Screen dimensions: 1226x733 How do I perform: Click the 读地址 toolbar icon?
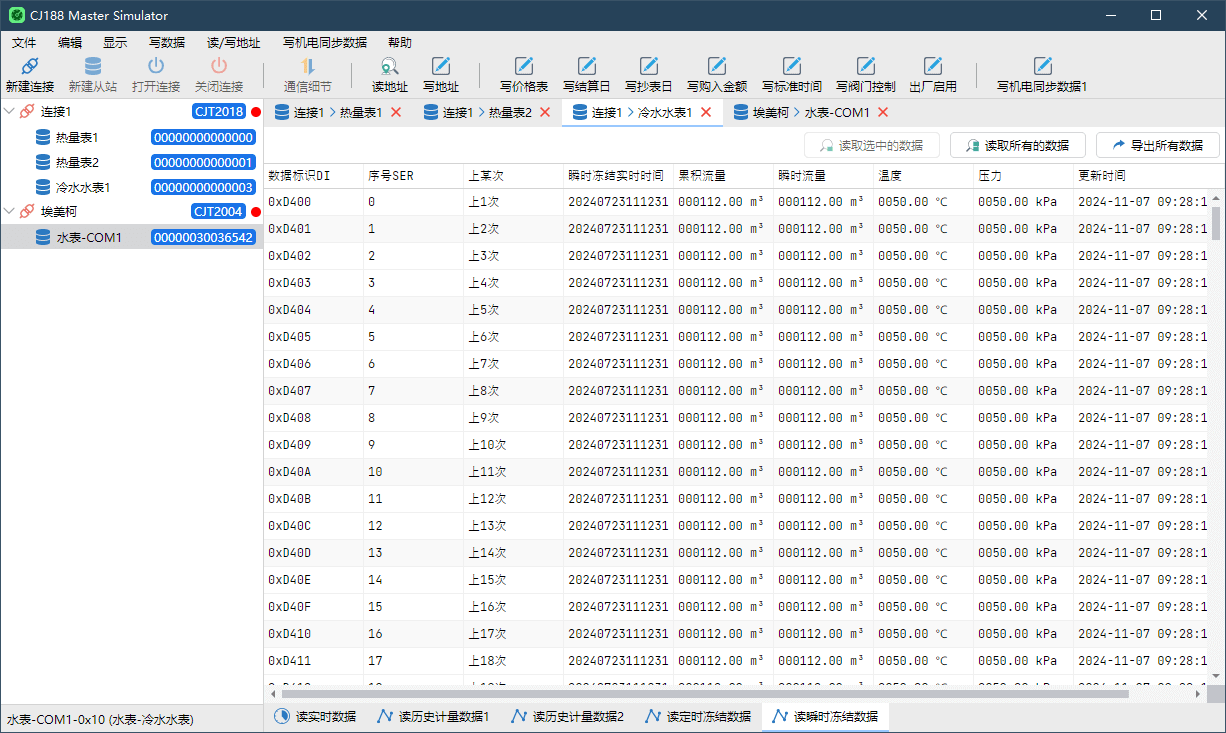(390, 66)
